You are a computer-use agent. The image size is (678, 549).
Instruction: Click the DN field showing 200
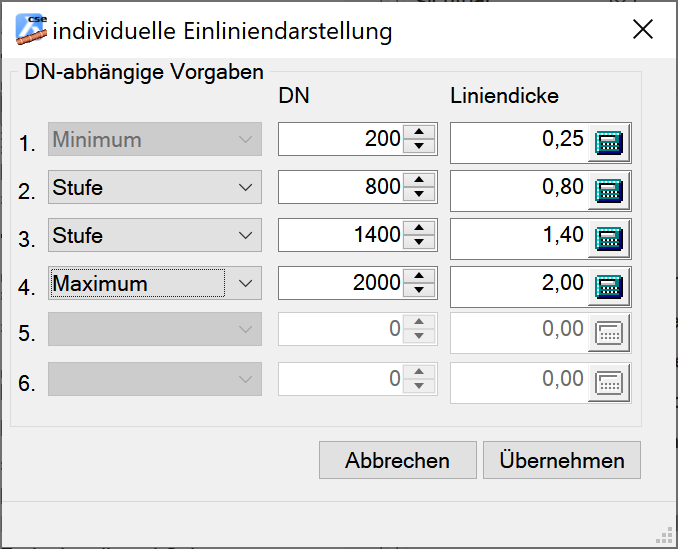pyautogui.click(x=340, y=140)
